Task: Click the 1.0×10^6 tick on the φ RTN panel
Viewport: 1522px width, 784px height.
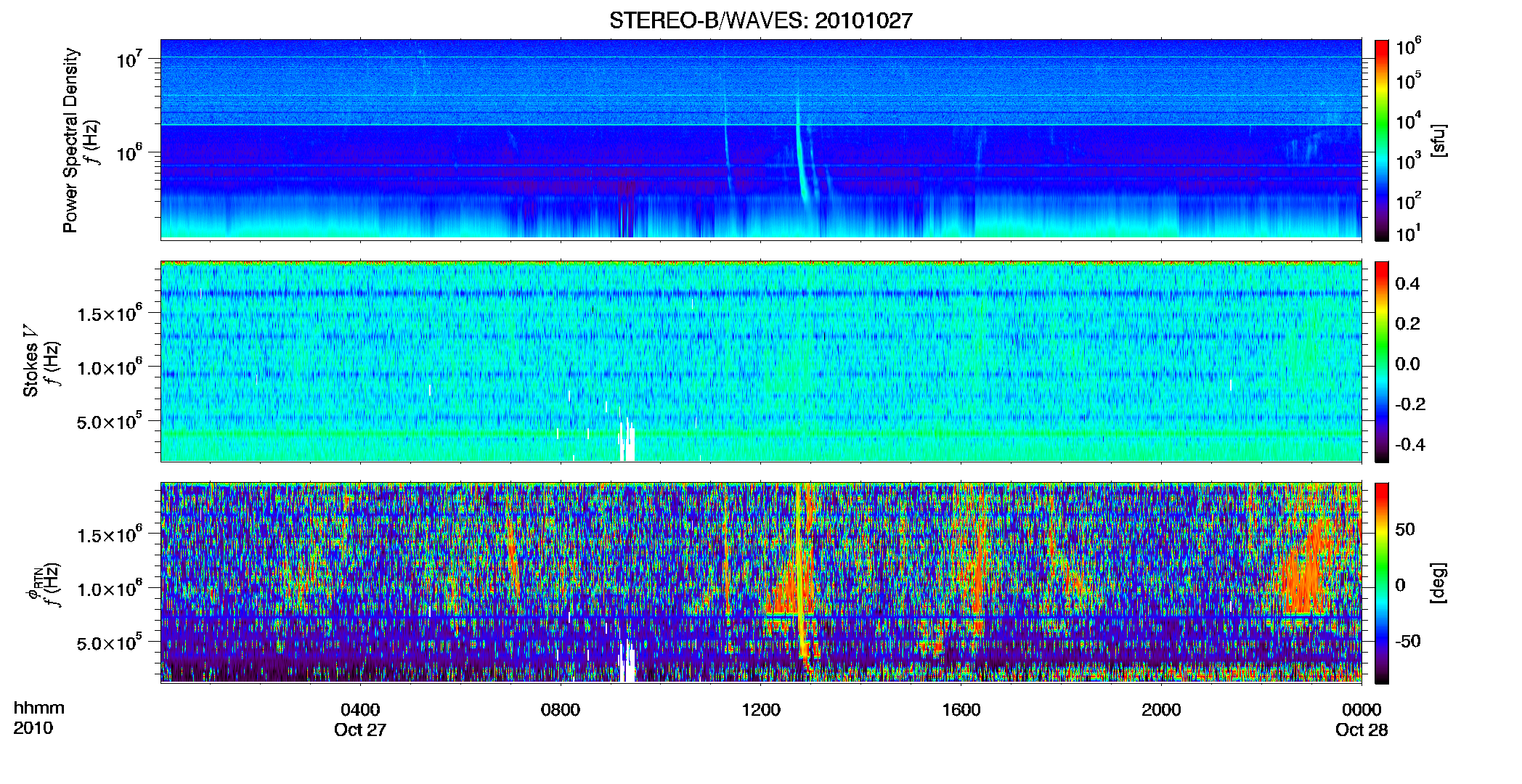Action: (x=110, y=589)
